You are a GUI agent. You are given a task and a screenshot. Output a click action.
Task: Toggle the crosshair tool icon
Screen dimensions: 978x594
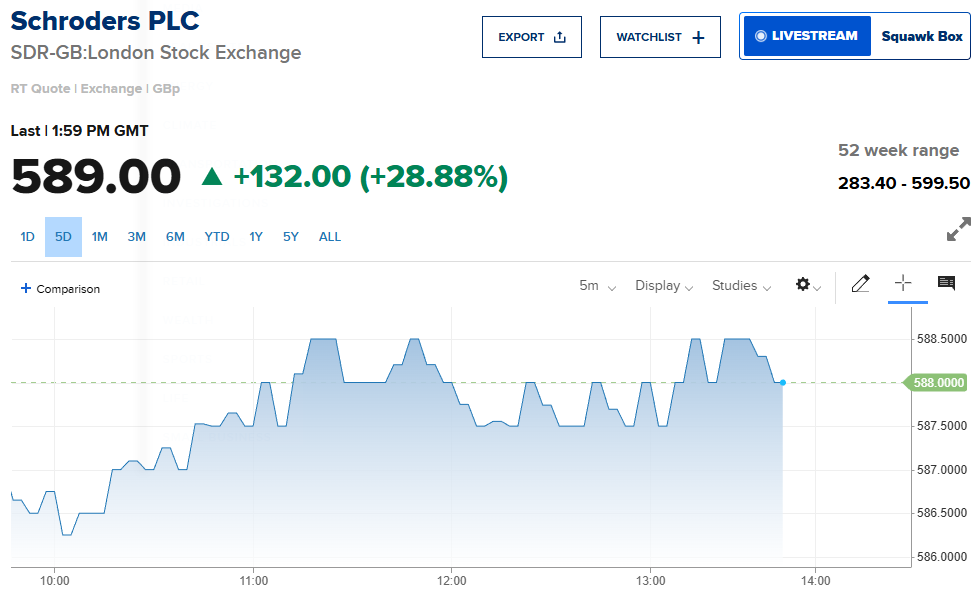[903, 284]
